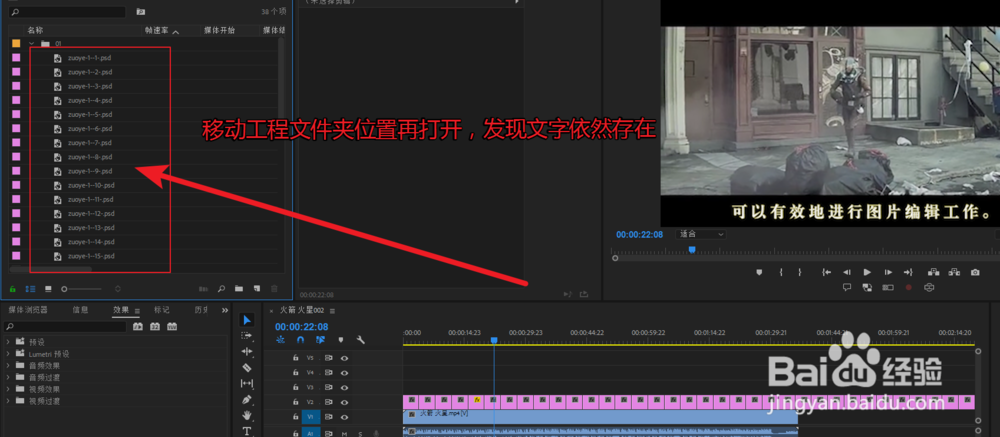This screenshot has height=437, width=1000.
Task: Hide track V4 with eye icon
Action: tap(345, 373)
